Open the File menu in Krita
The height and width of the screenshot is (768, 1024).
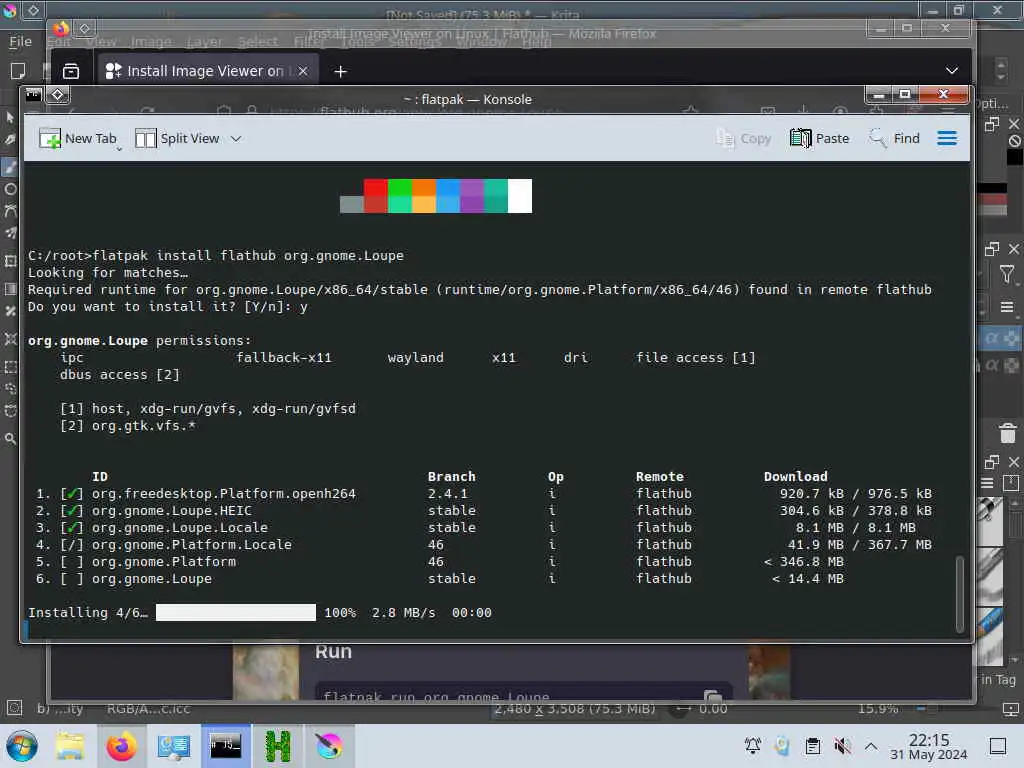[x=20, y=42]
